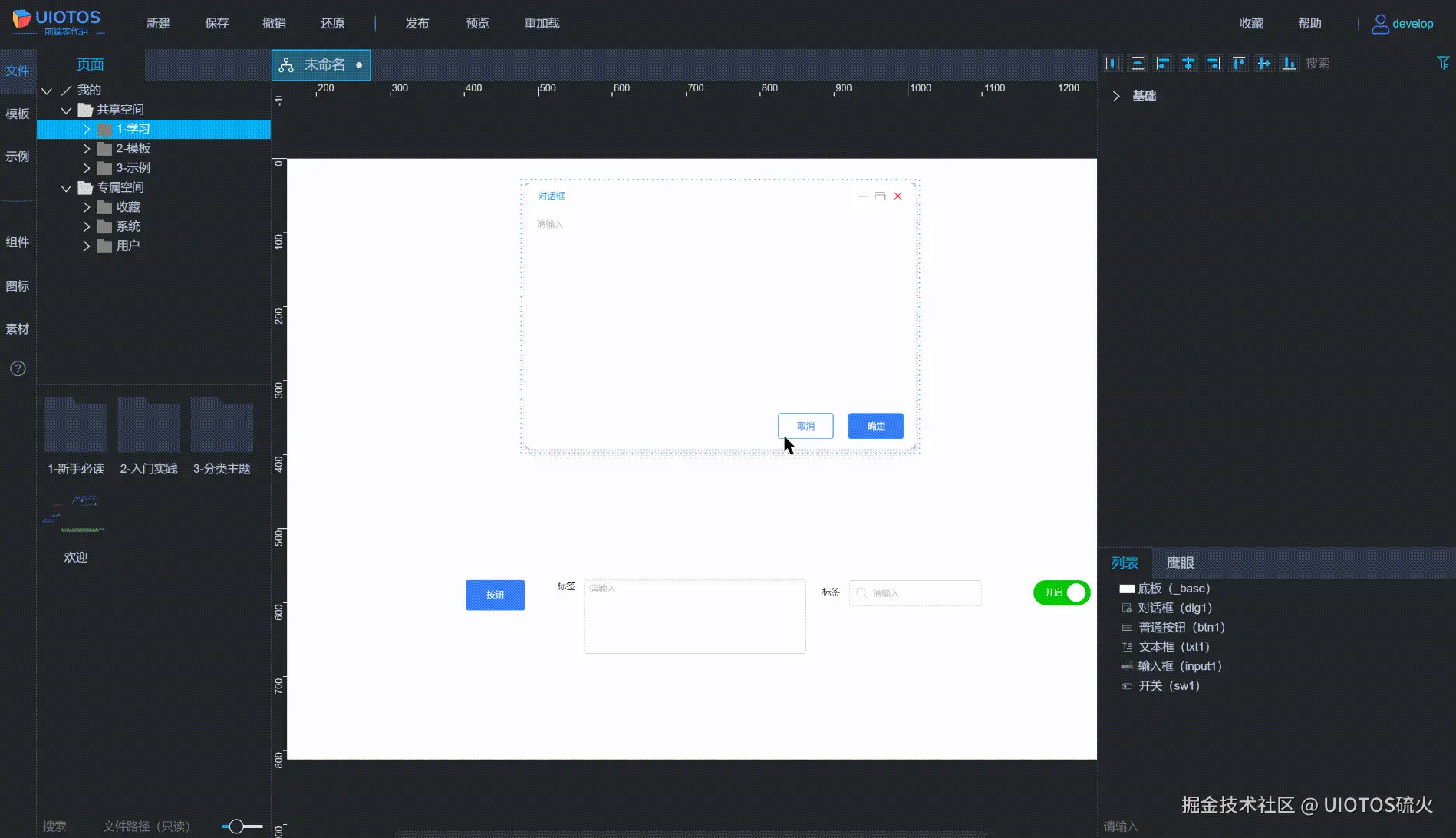Screen dimensions: 1456x838
Task: Select 对话框 (dlg1) in list
Action: click(x=1174, y=609)
